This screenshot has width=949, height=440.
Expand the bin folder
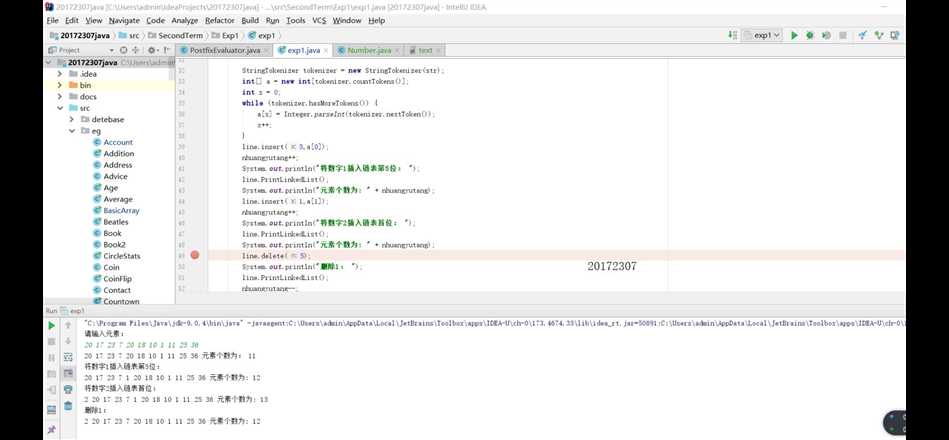click(60, 85)
